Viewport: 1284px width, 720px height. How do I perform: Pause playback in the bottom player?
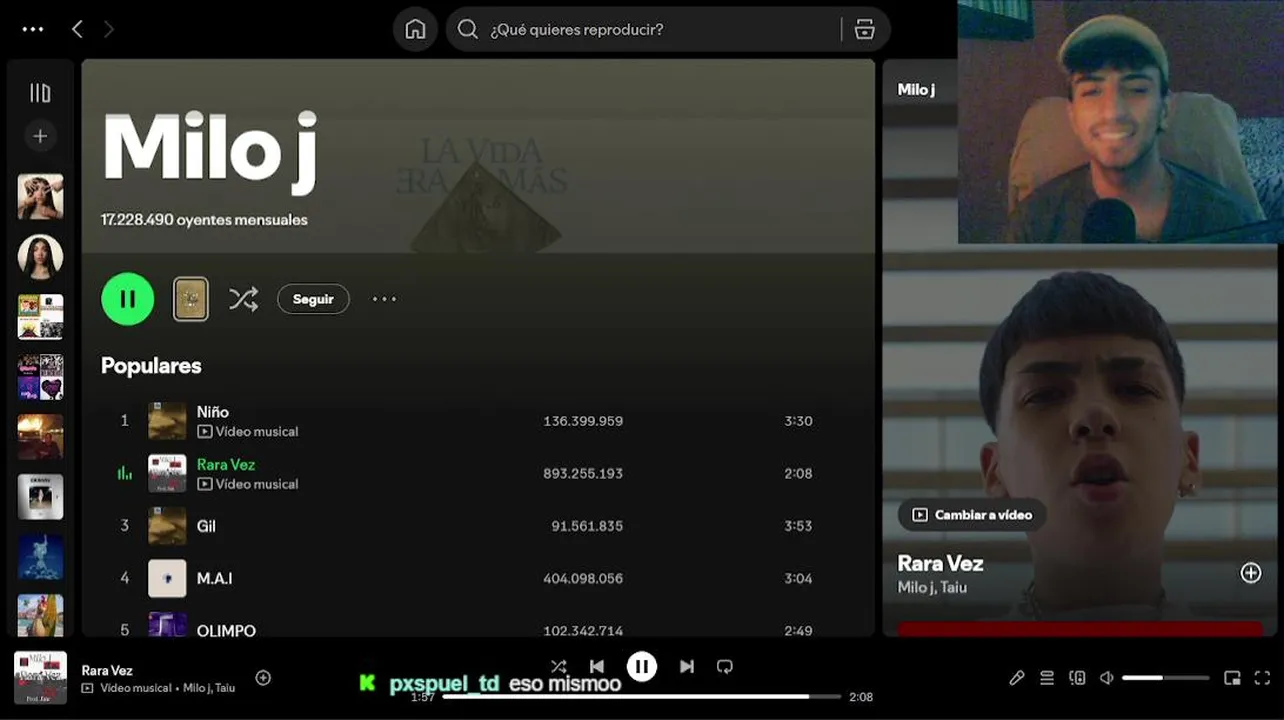[642, 666]
